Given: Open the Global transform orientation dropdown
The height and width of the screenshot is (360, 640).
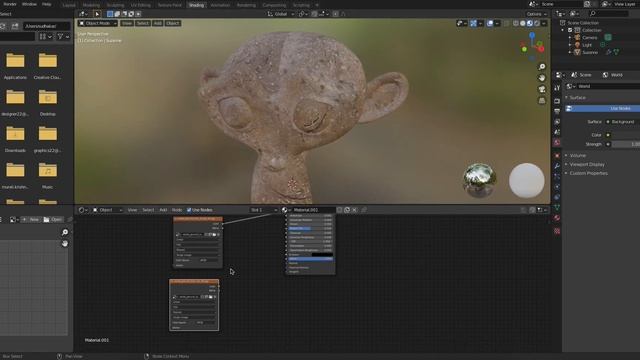Looking at the screenshot, I should [280, 14].
